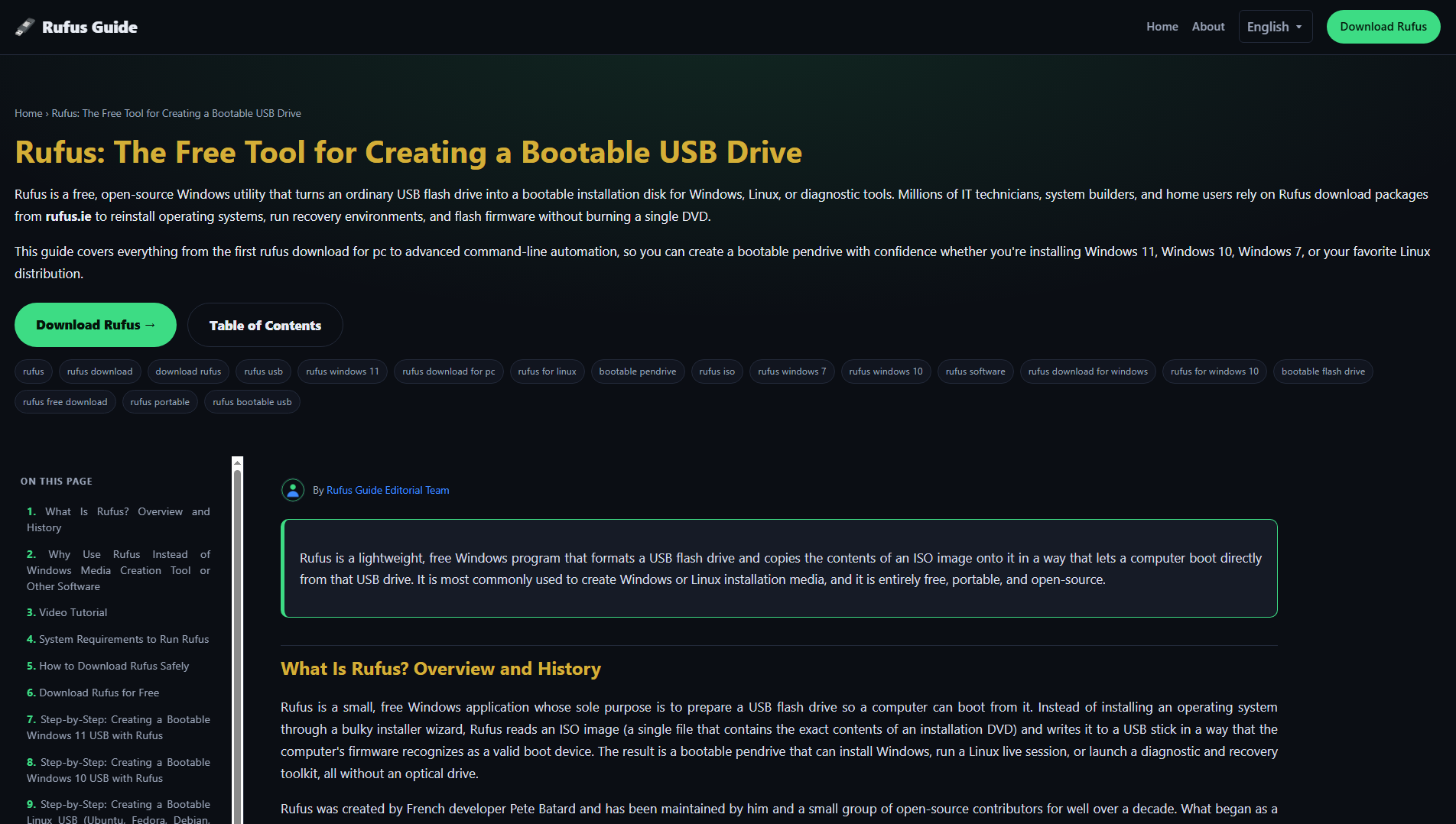Select the 'rufus software' tag
Image resolution: width=1456 pixels, height=824 pixels.
point(976,371)
